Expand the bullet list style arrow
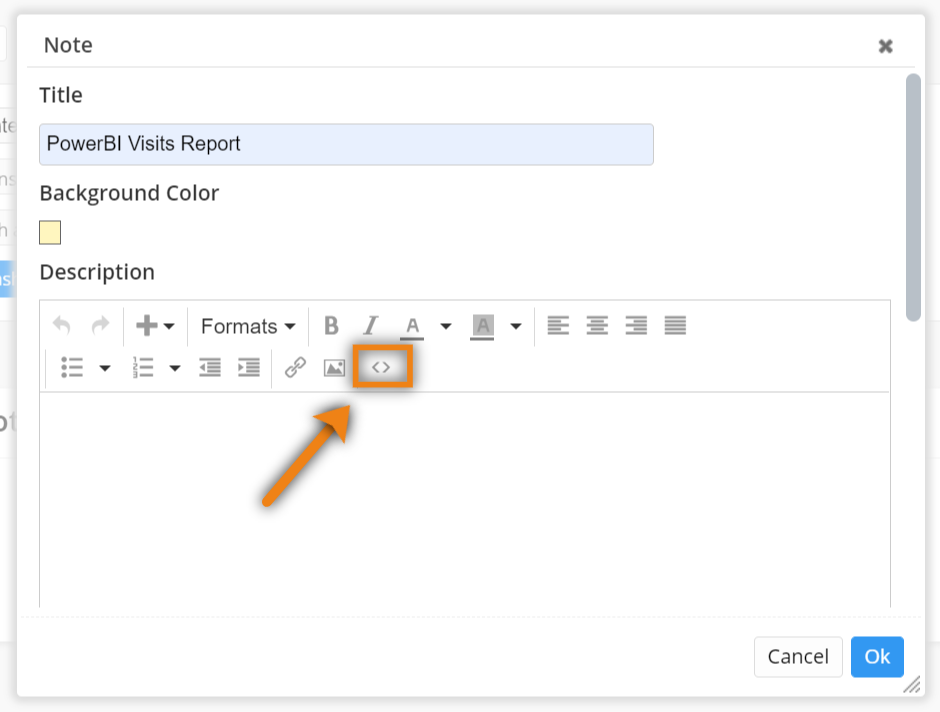This screenshot has width=940, height=712. (x=105, y=368)
